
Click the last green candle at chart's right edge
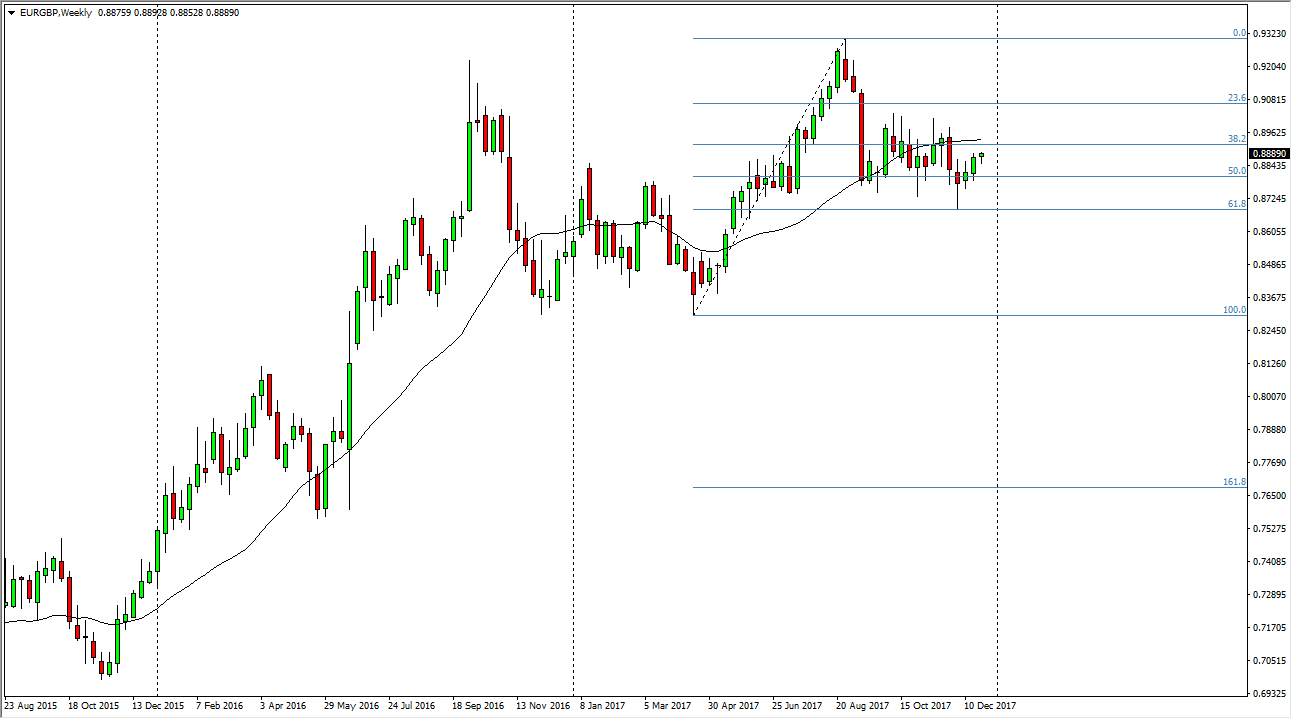pos(981,155)
